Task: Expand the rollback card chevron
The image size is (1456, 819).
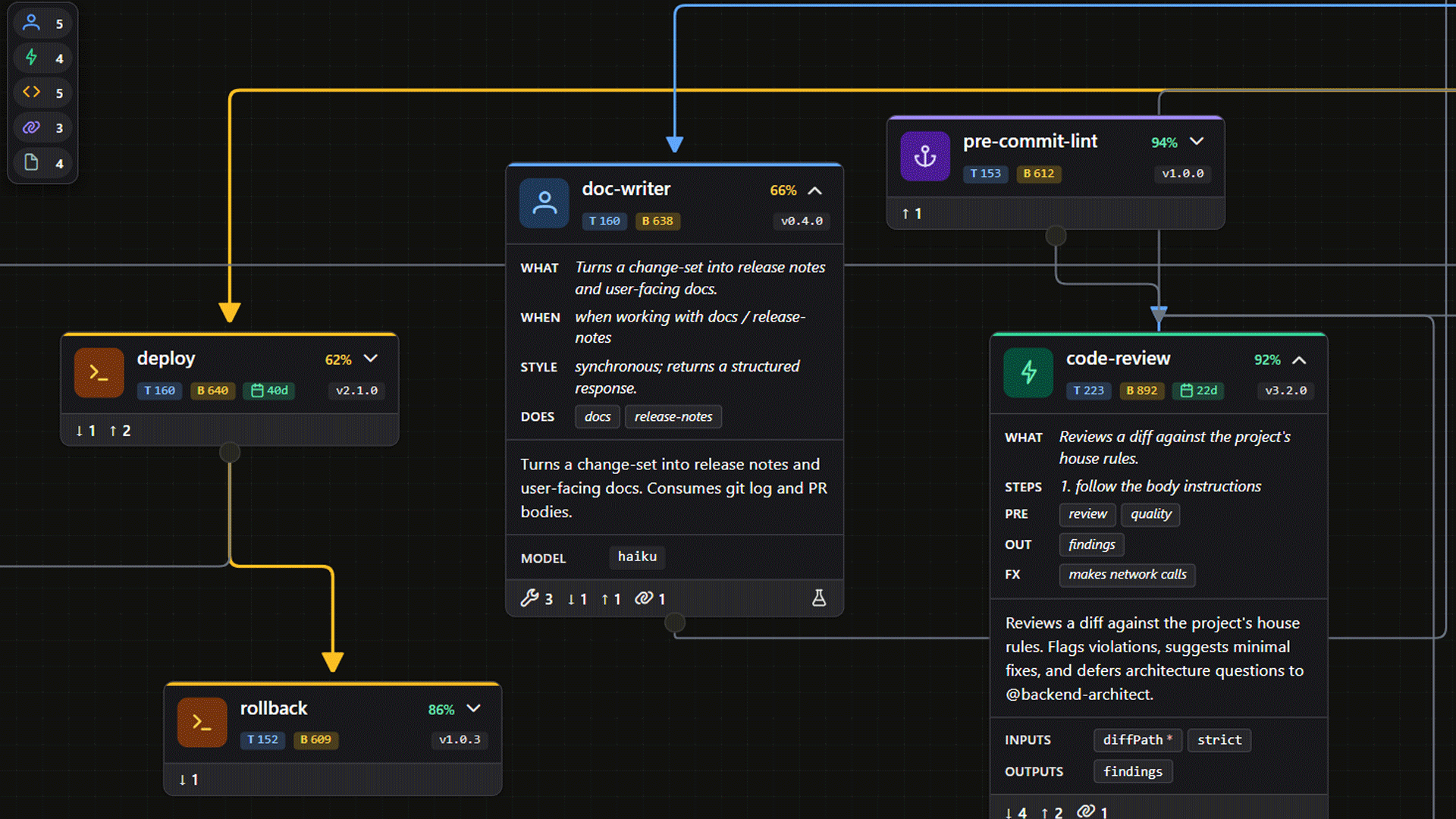Action: [474, 708]
